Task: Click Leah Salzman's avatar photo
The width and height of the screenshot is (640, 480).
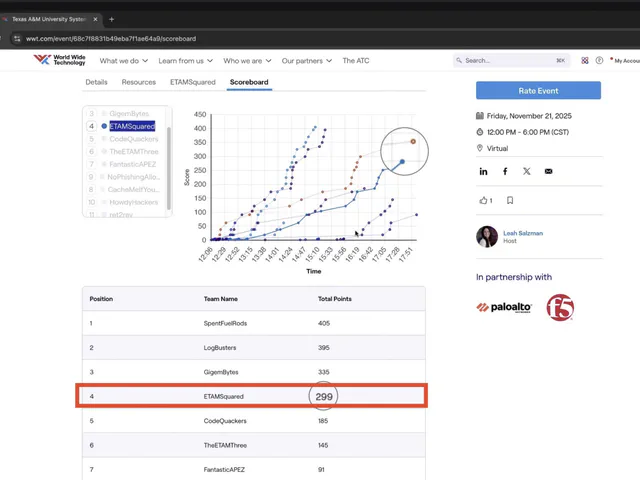Action: click(487, 237)
